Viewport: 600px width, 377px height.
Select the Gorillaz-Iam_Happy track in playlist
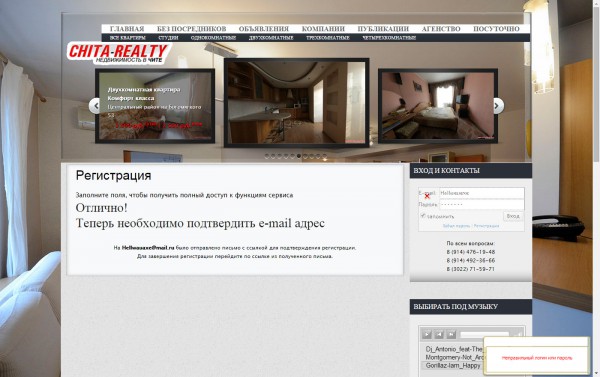pos(454,366)
